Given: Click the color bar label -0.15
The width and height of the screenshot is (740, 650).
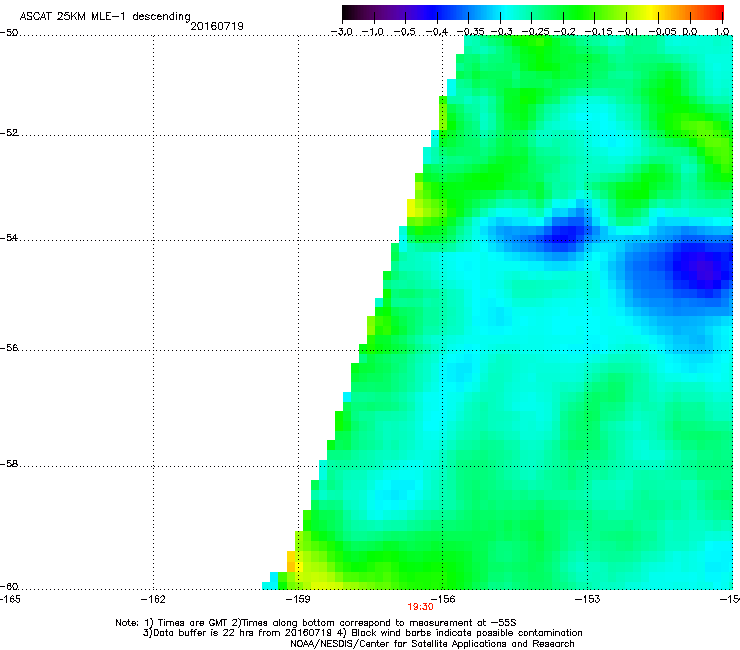Looking at the screenshot, I should (598, 32).
